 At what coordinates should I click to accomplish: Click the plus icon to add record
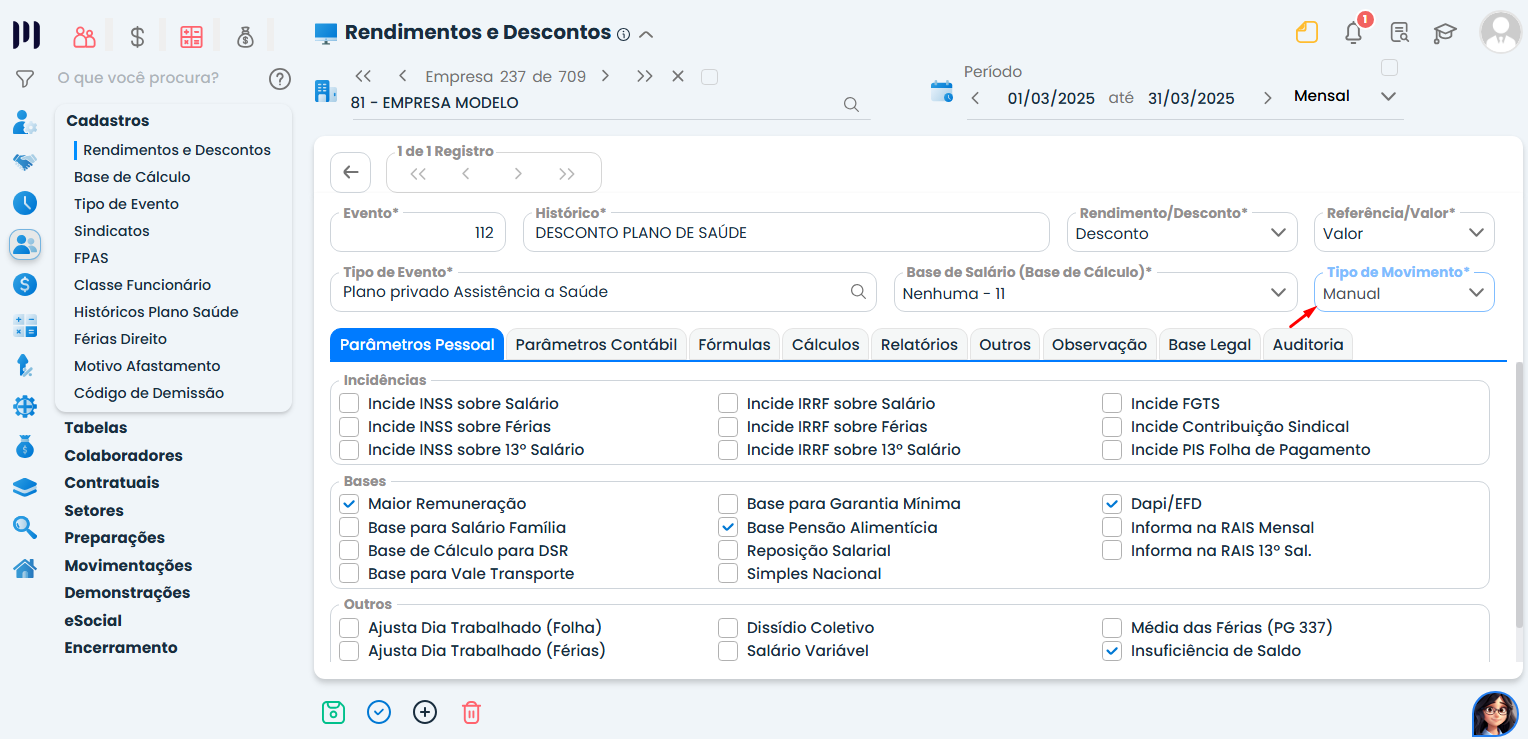pos(425,712)
